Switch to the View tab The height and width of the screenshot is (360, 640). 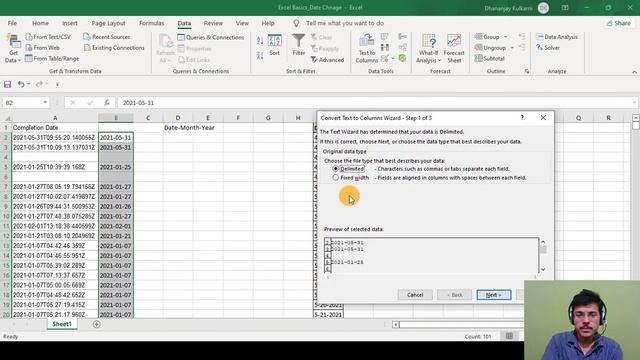point(242,23)
